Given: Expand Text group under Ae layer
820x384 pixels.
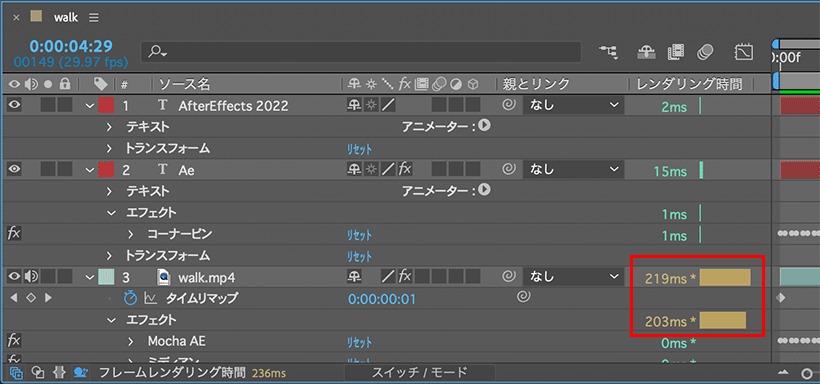Looking at the screenshot, I should [x=109, y=191].
